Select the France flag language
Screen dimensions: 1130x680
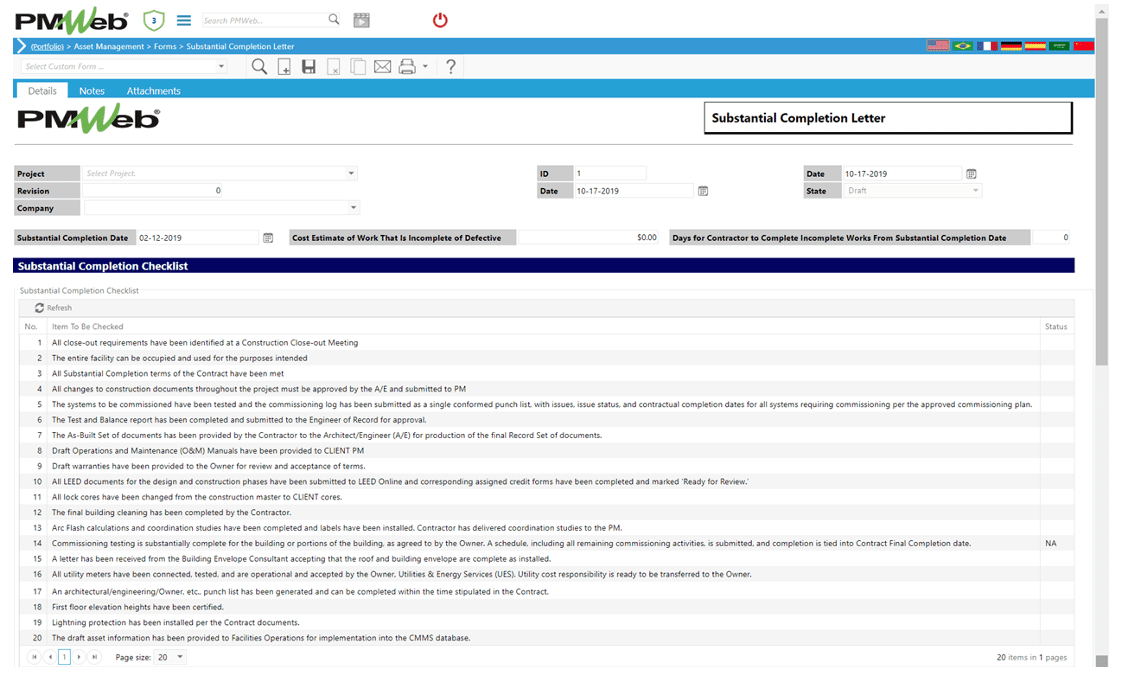click(x=987, y=46)
